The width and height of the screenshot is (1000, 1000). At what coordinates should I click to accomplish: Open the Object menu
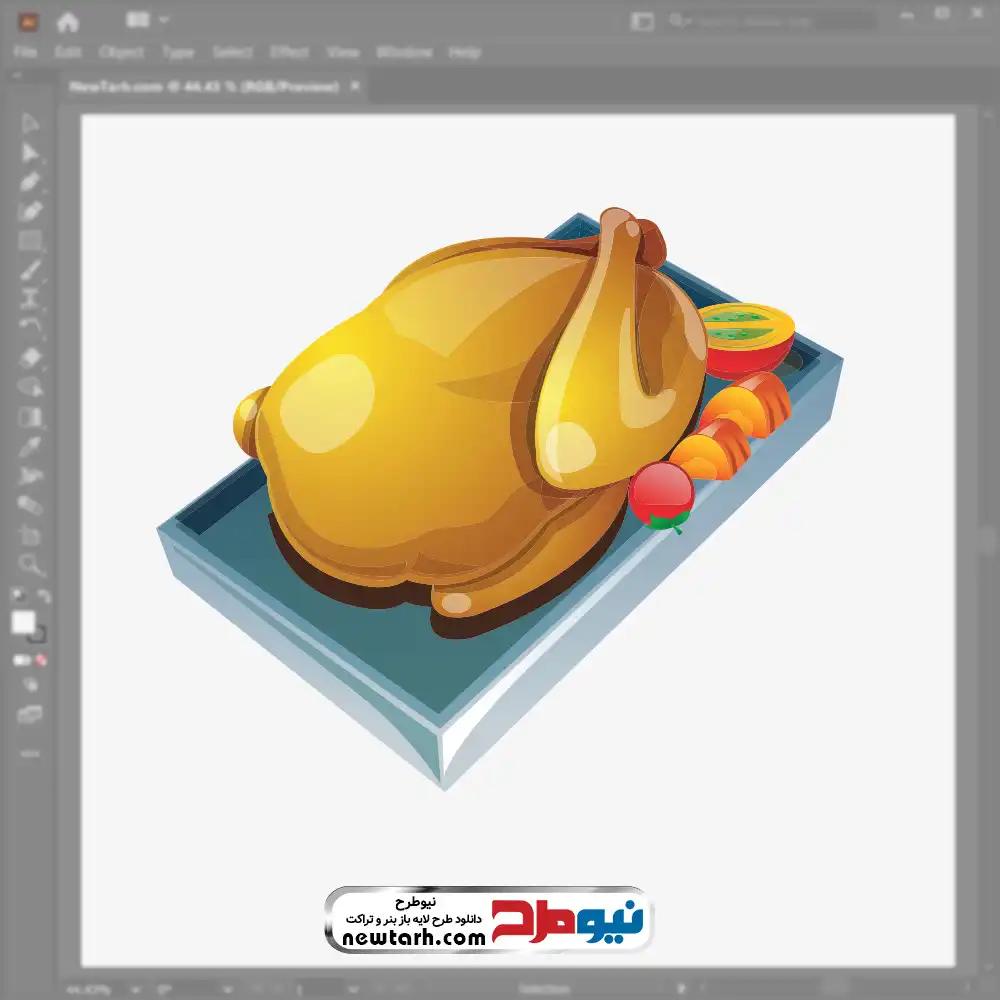click(121, 52)
